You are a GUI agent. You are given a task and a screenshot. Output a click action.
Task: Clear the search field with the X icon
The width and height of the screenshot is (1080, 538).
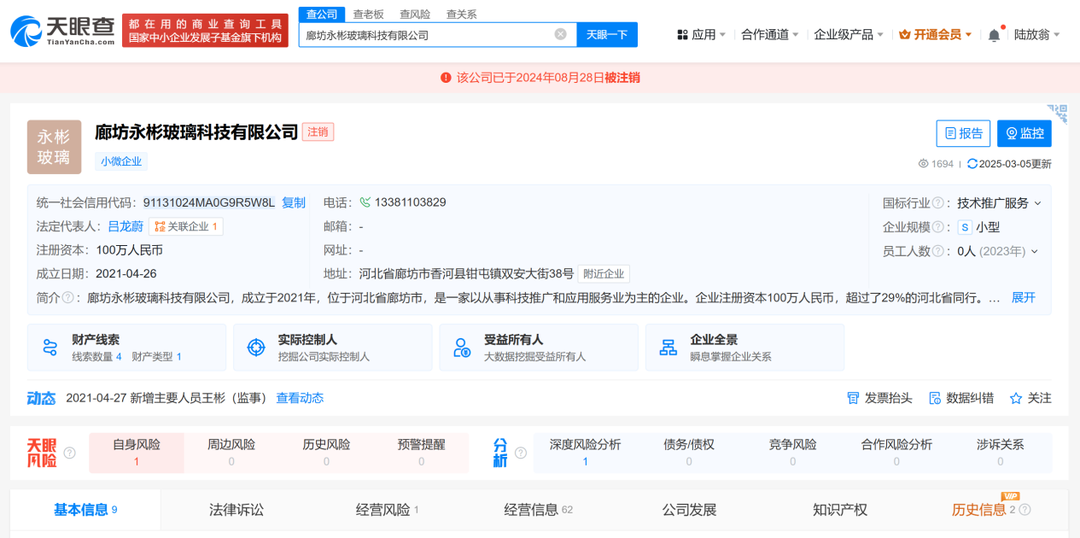point(561,34)
